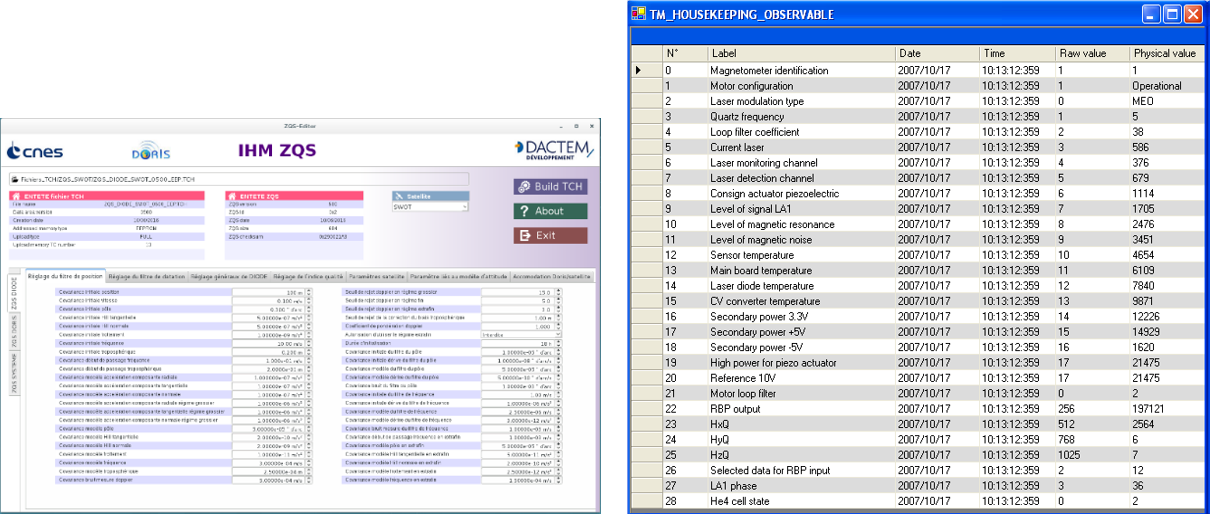Select the ZQS SYSTEME vertical side tab
Screen dimensions: 1210x514
[14, 373]
